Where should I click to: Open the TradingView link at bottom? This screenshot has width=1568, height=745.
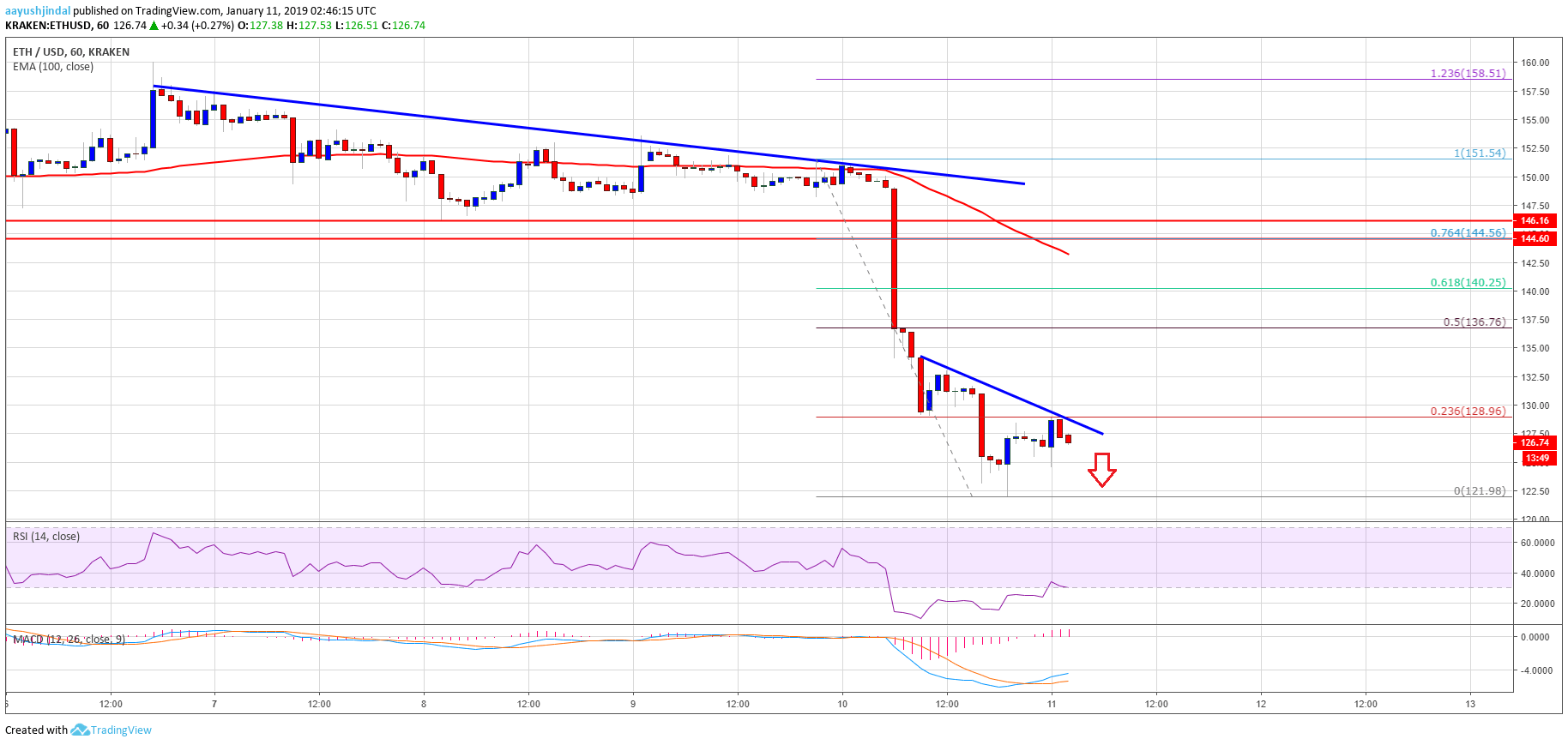point(121,730)
